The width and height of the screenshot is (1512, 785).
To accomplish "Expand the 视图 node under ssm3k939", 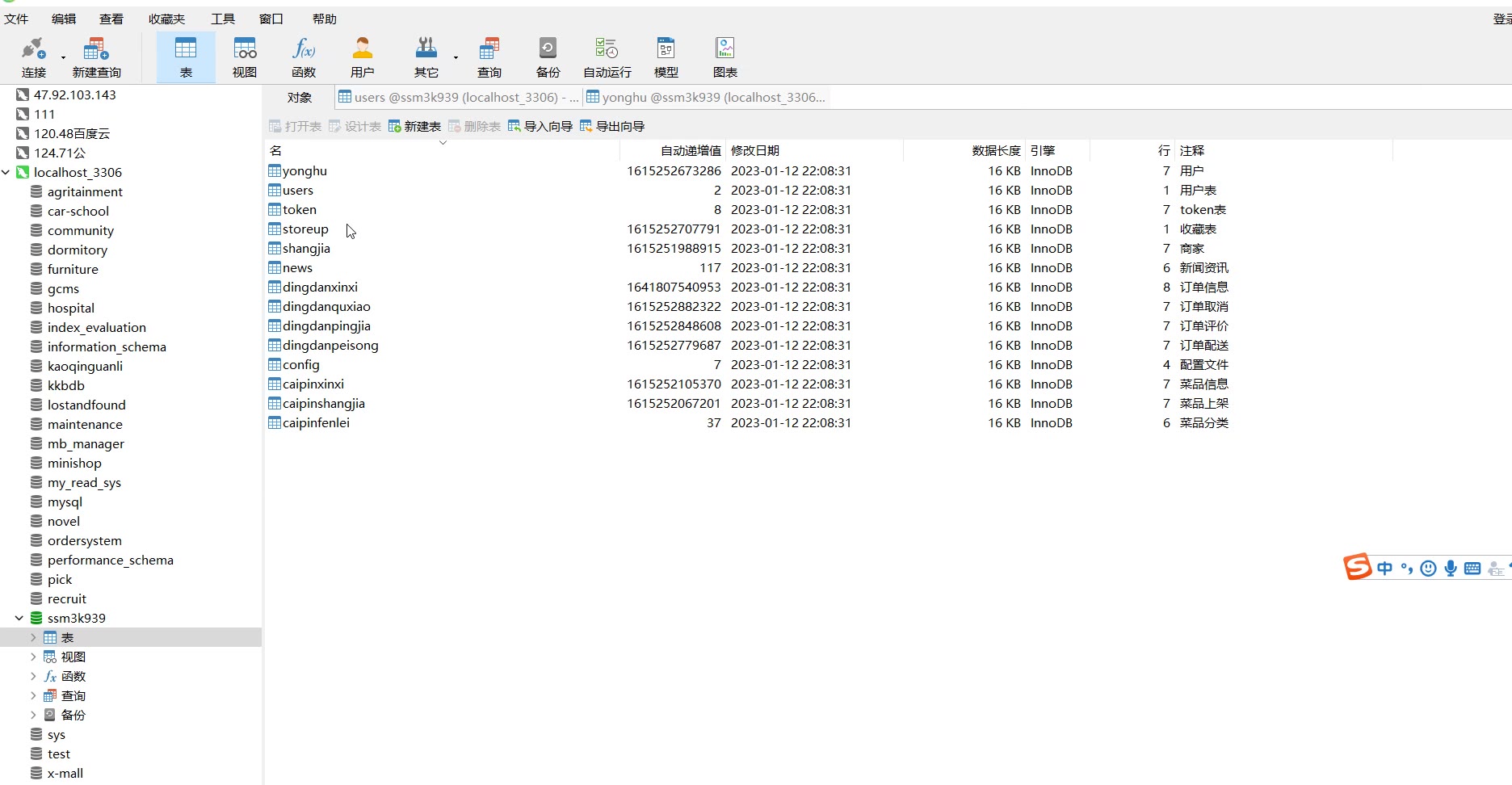I will (x=33, y=657).
